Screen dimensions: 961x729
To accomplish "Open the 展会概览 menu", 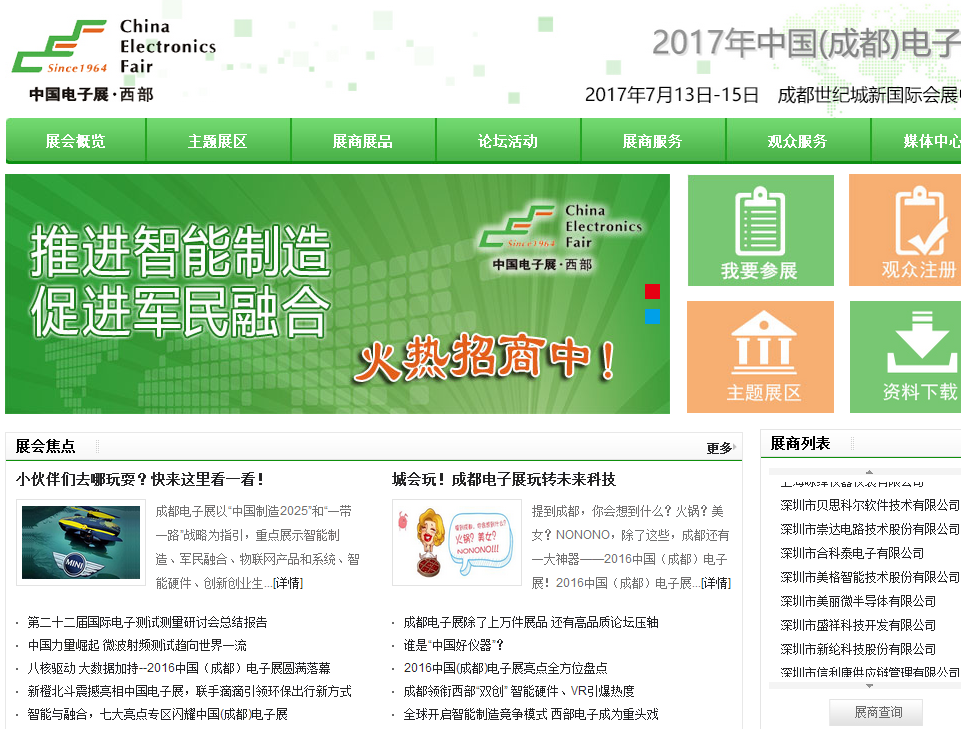I will coord(75,141).
